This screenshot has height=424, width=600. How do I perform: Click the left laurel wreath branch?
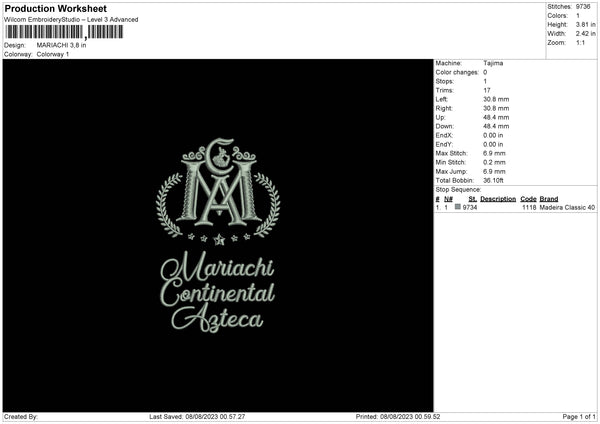pyautogui.click(x=170, y=205)
